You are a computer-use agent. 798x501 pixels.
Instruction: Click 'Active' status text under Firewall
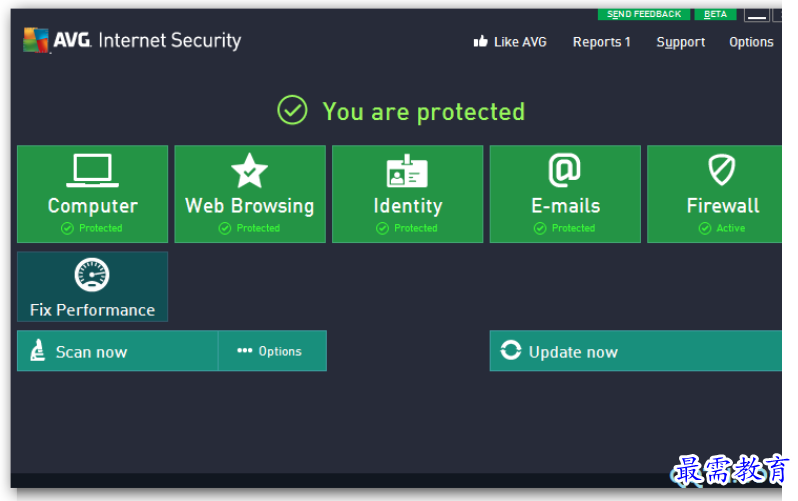pyautogui.click(x=730, y=228)
